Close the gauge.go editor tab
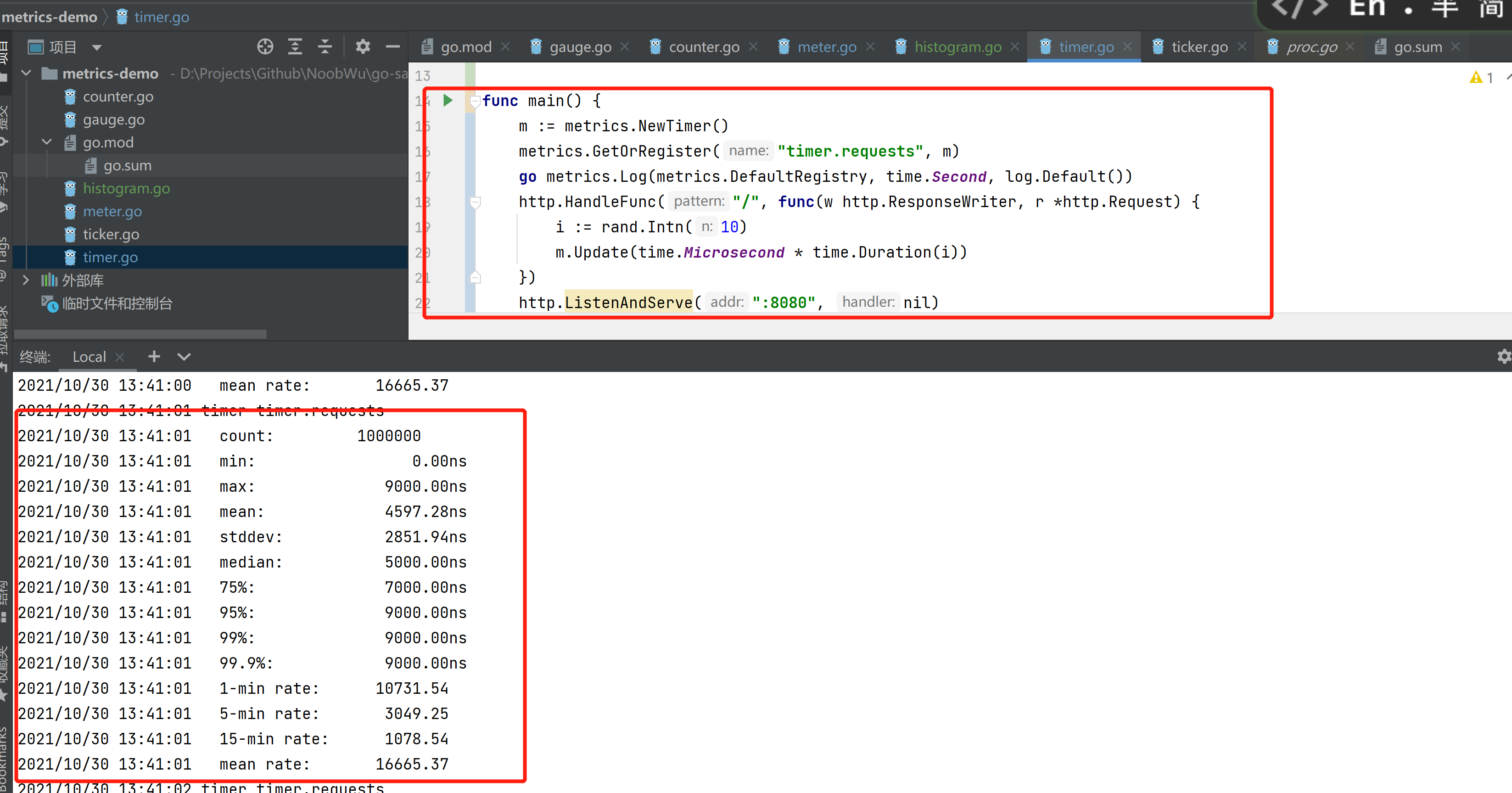1512x793 pixels. pos(625,46)
